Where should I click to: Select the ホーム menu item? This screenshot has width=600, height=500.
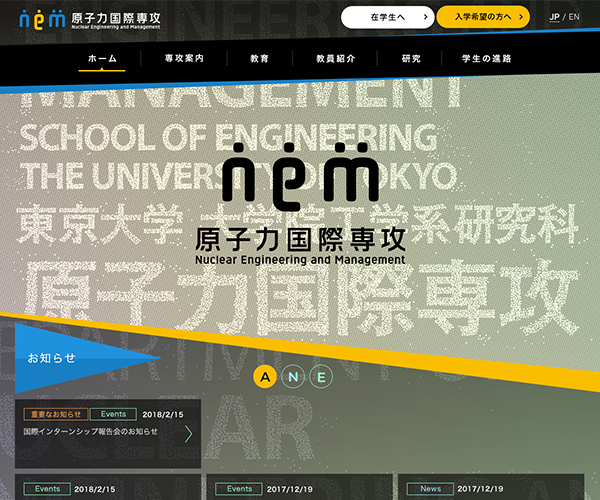102,59
